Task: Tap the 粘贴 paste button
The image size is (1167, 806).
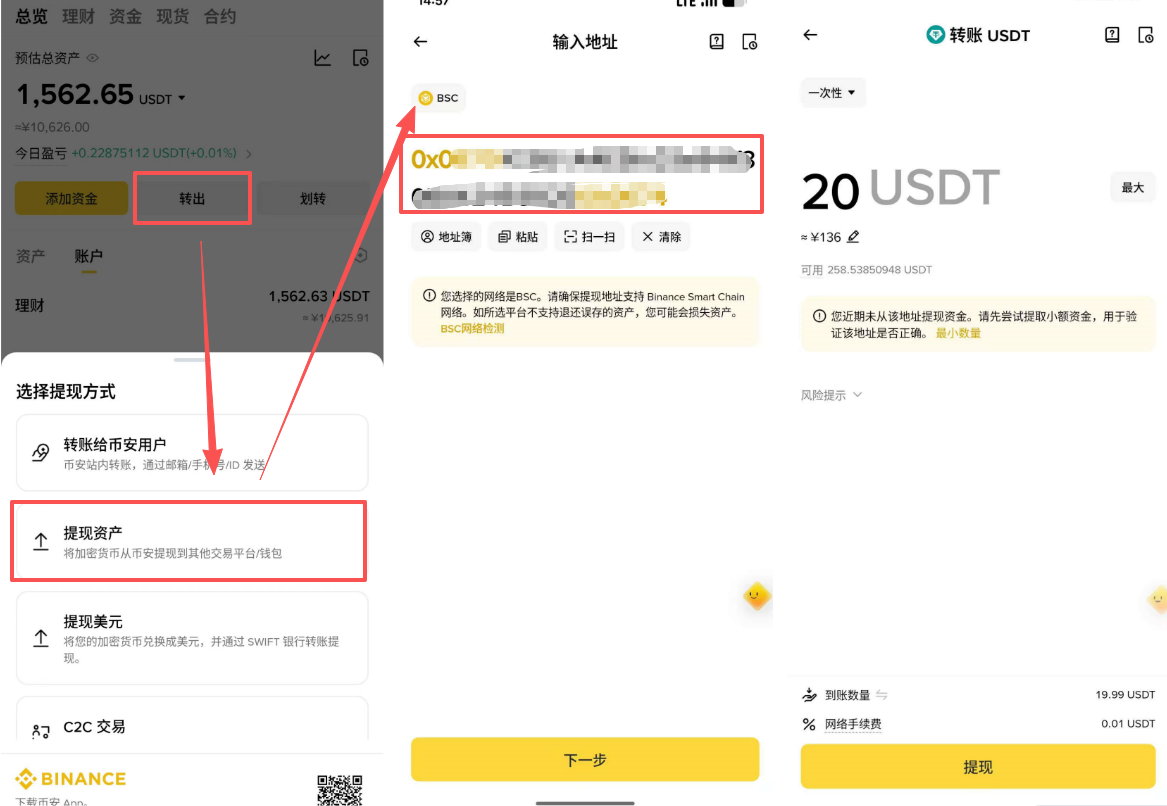Action: (518, 237)
